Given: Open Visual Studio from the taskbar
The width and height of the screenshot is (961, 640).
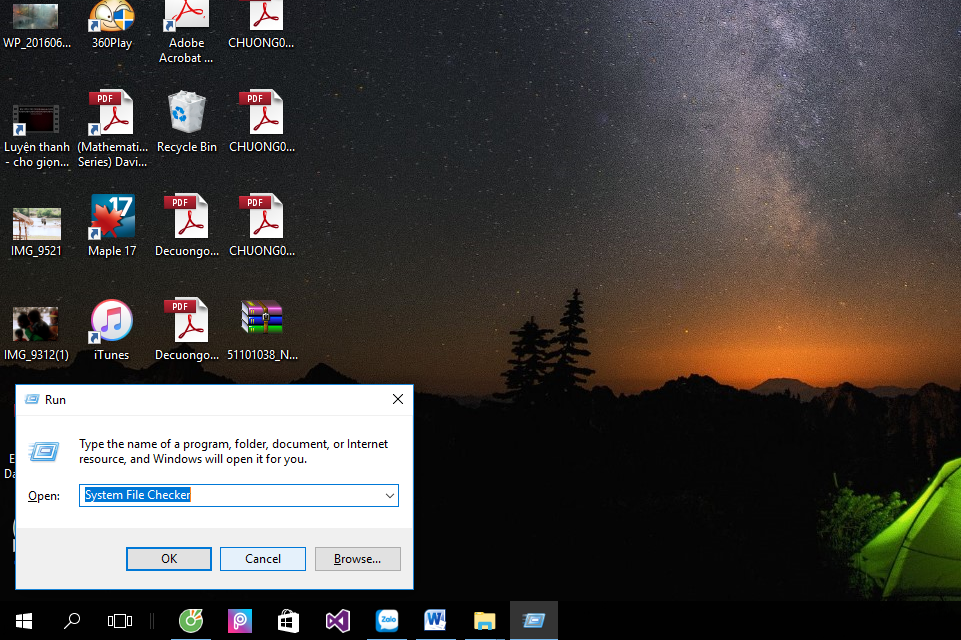Looking at the screenshot, I should 337,621.
